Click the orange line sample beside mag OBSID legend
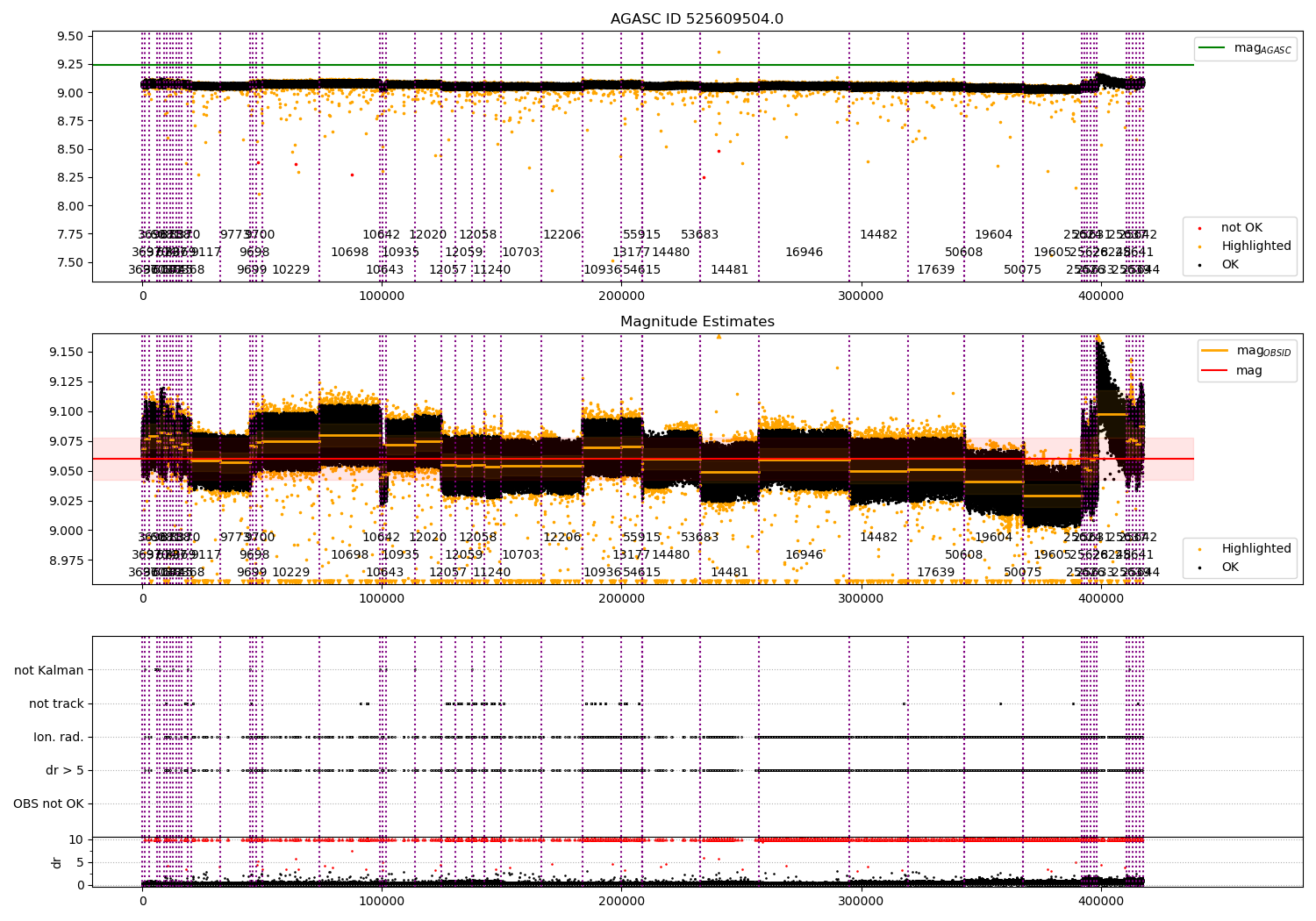The image size is (1316, 921). coord(1215,350)
